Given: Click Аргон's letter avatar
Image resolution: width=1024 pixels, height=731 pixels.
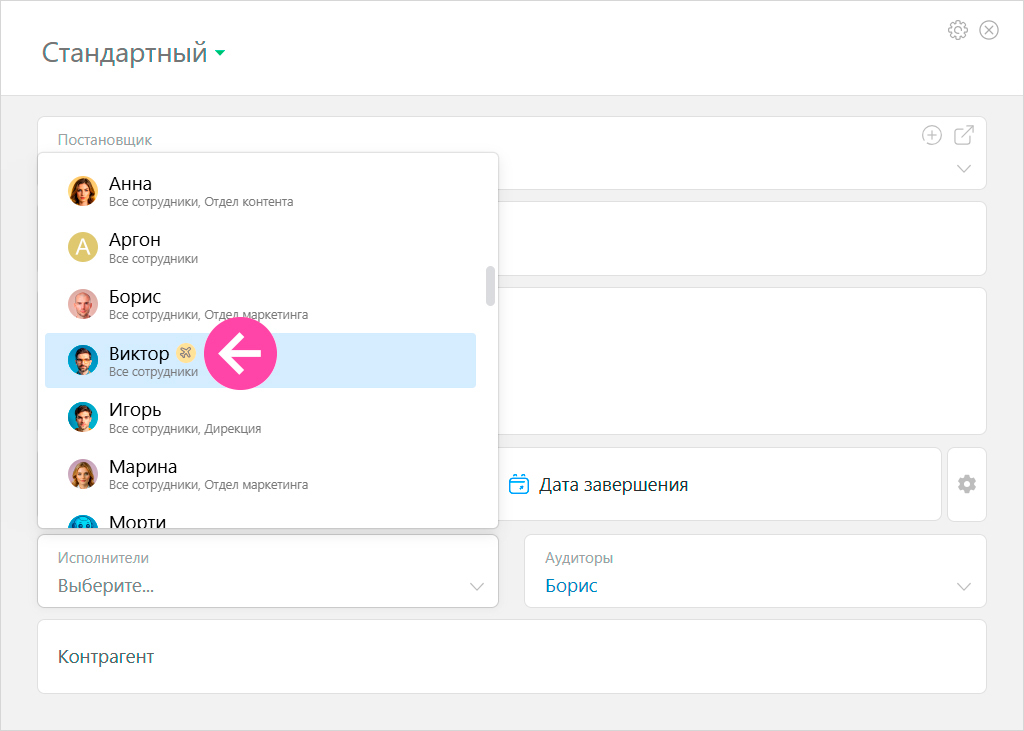Looking at the screenshot, I should coord(83,247).
